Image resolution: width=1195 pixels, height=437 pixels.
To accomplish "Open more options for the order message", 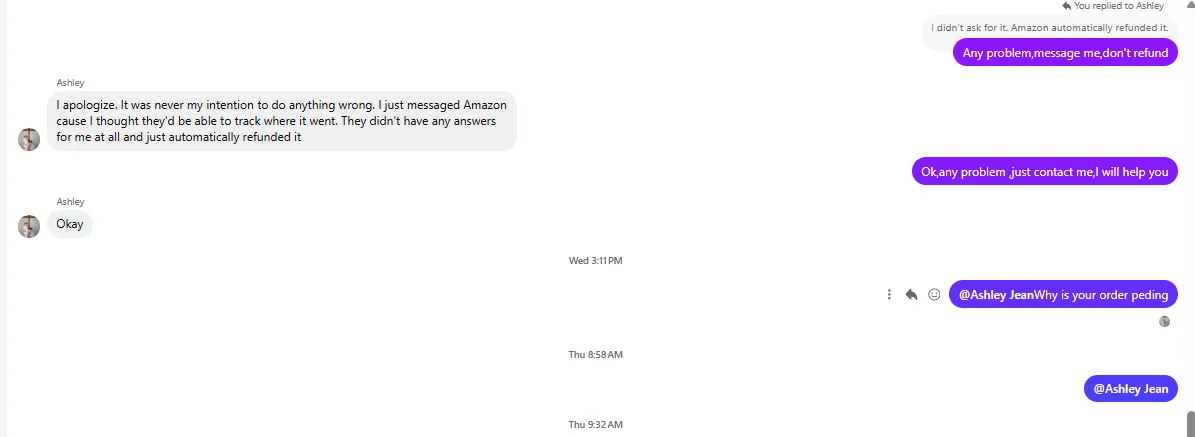I will click(889, 295).
